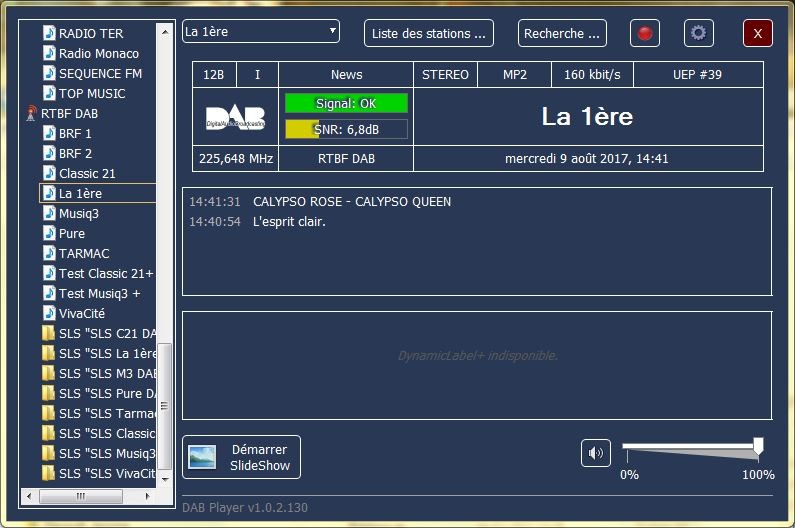Image resolution: width=795 pixels, height=528 pixels.
Task: Click the Signal OK indicator
Action: pos(346,103)
